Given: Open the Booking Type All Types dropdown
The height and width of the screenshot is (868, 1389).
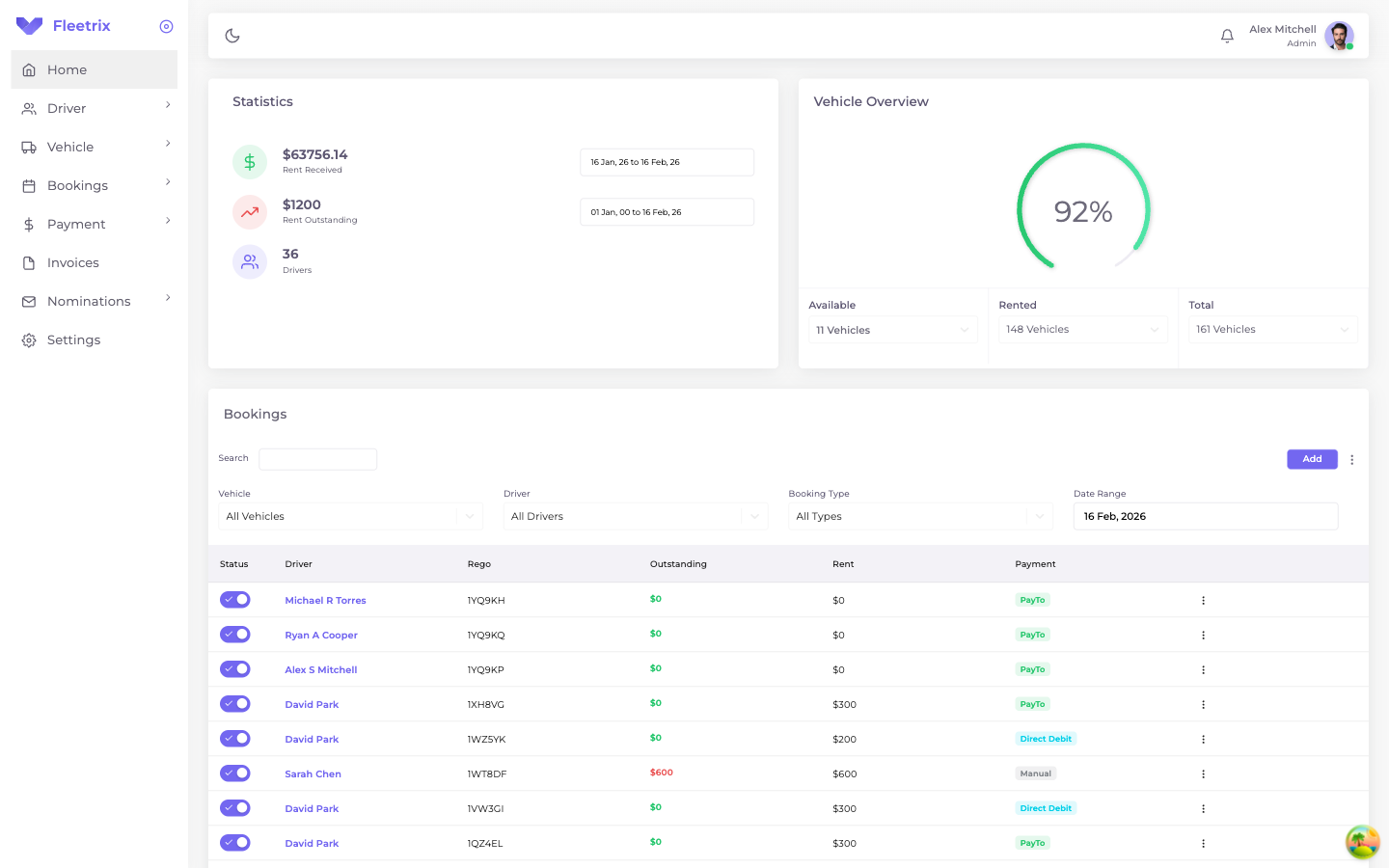Looking at the screenshot, I should click(x=920, y=516).
